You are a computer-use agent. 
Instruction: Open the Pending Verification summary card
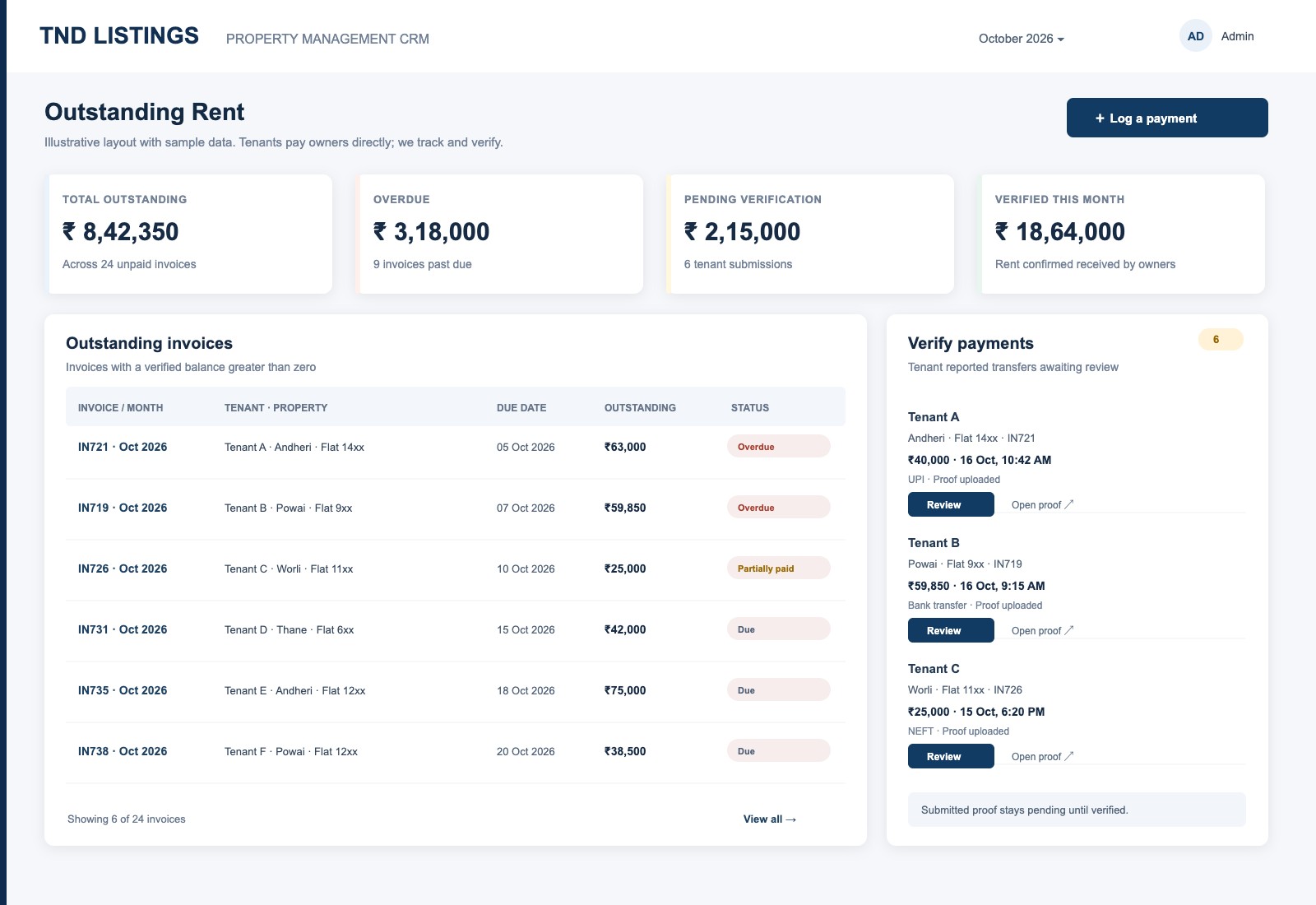click(x=811, y=234)
